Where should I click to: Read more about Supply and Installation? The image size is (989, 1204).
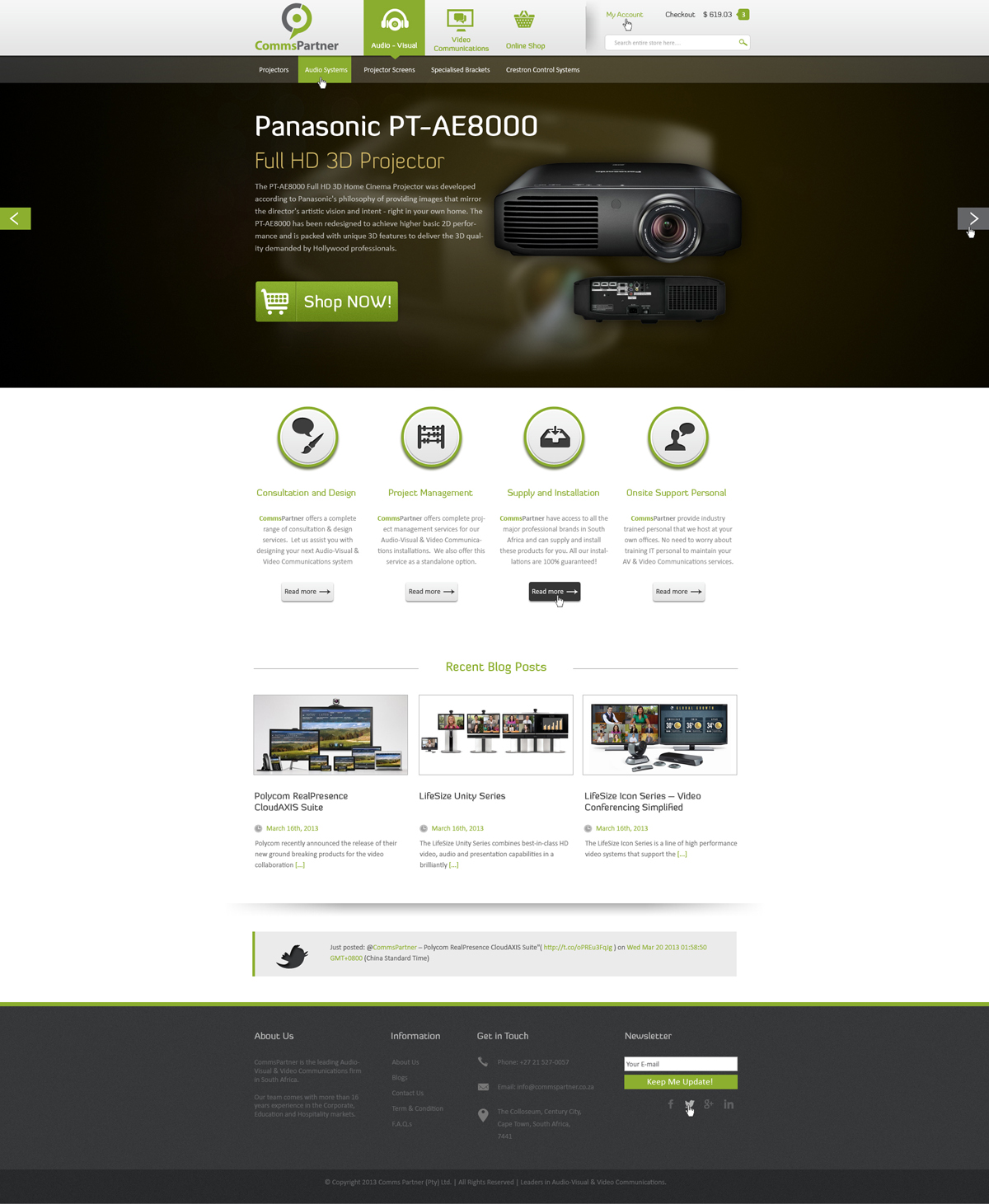[x=555, y=592]
